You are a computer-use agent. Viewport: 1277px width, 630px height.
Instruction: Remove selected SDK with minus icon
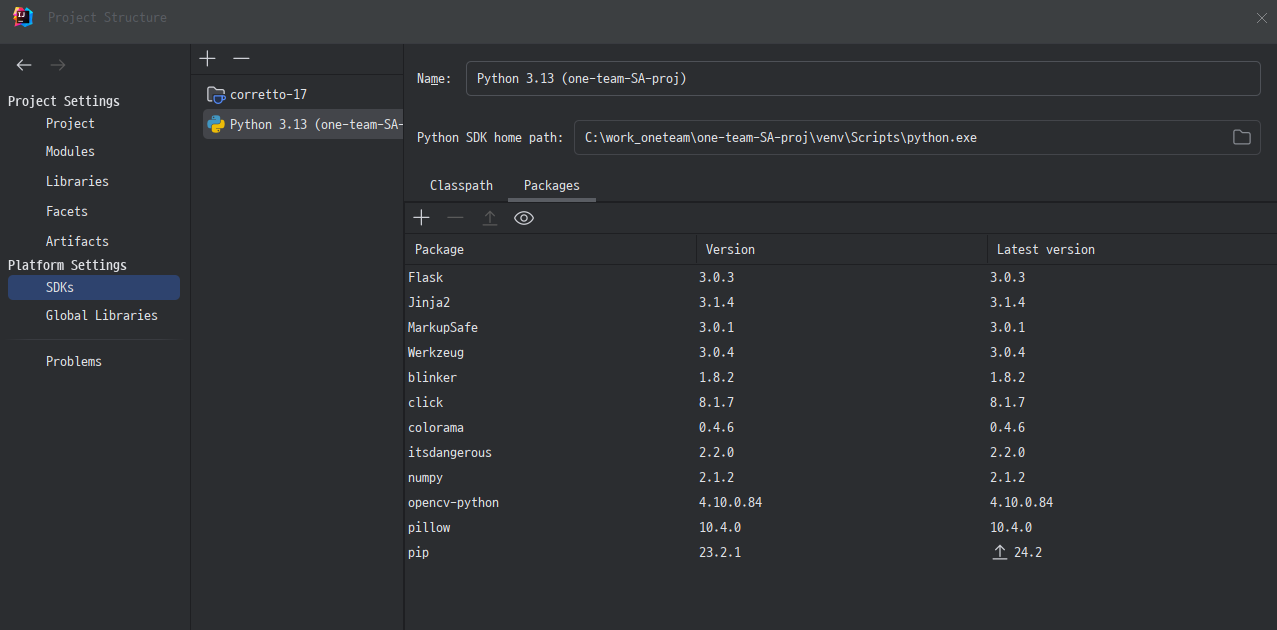[x=241, y=58]
